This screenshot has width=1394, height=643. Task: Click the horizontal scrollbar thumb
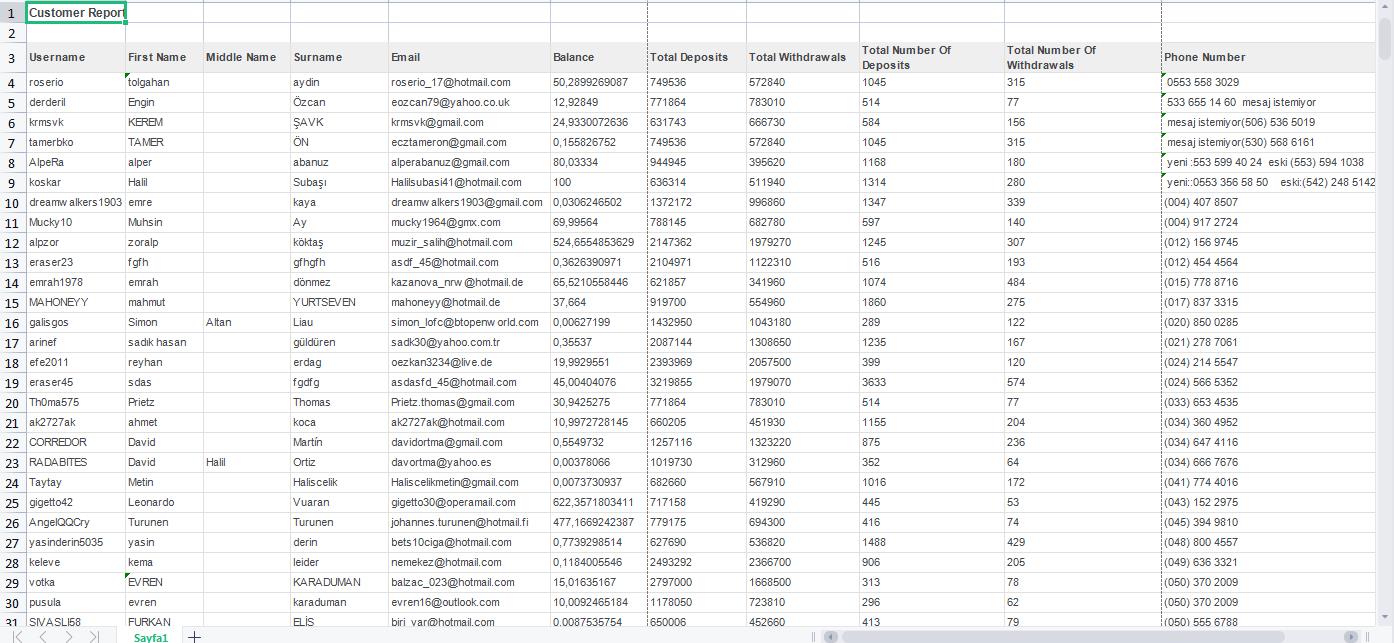point(1062,636)
